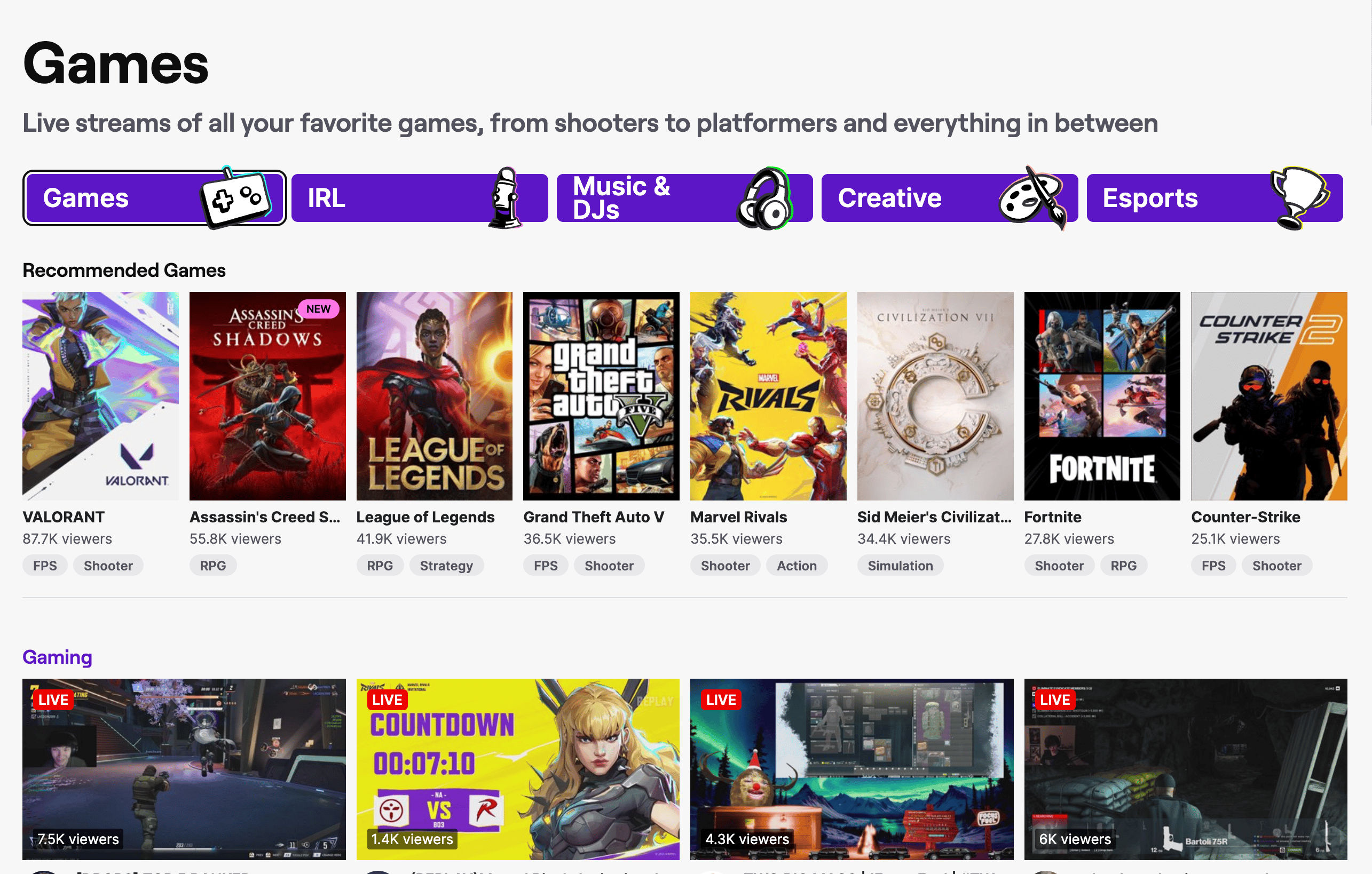This screenshot has width=1372, height=874.
Task: Open the VALORANT game title link
Action: 63,517
